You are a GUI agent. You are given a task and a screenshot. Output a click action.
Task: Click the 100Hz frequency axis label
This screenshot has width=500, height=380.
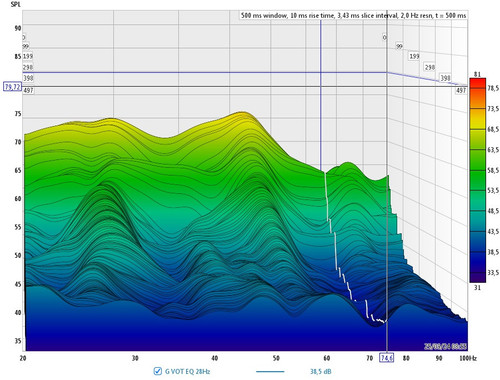[468, 358]
